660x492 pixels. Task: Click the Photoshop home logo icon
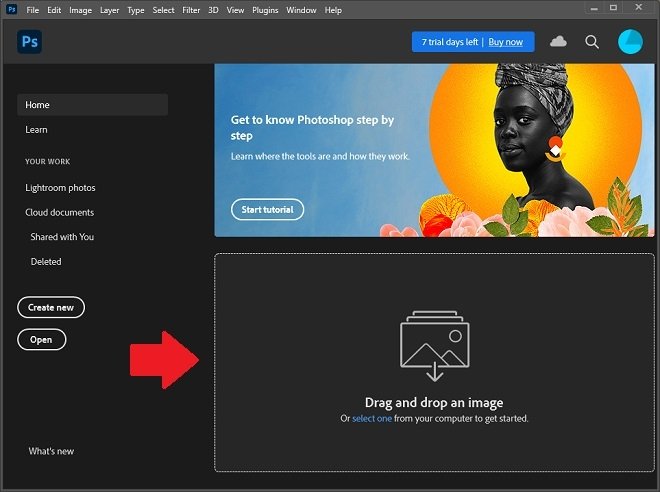[x=29, y=42]
